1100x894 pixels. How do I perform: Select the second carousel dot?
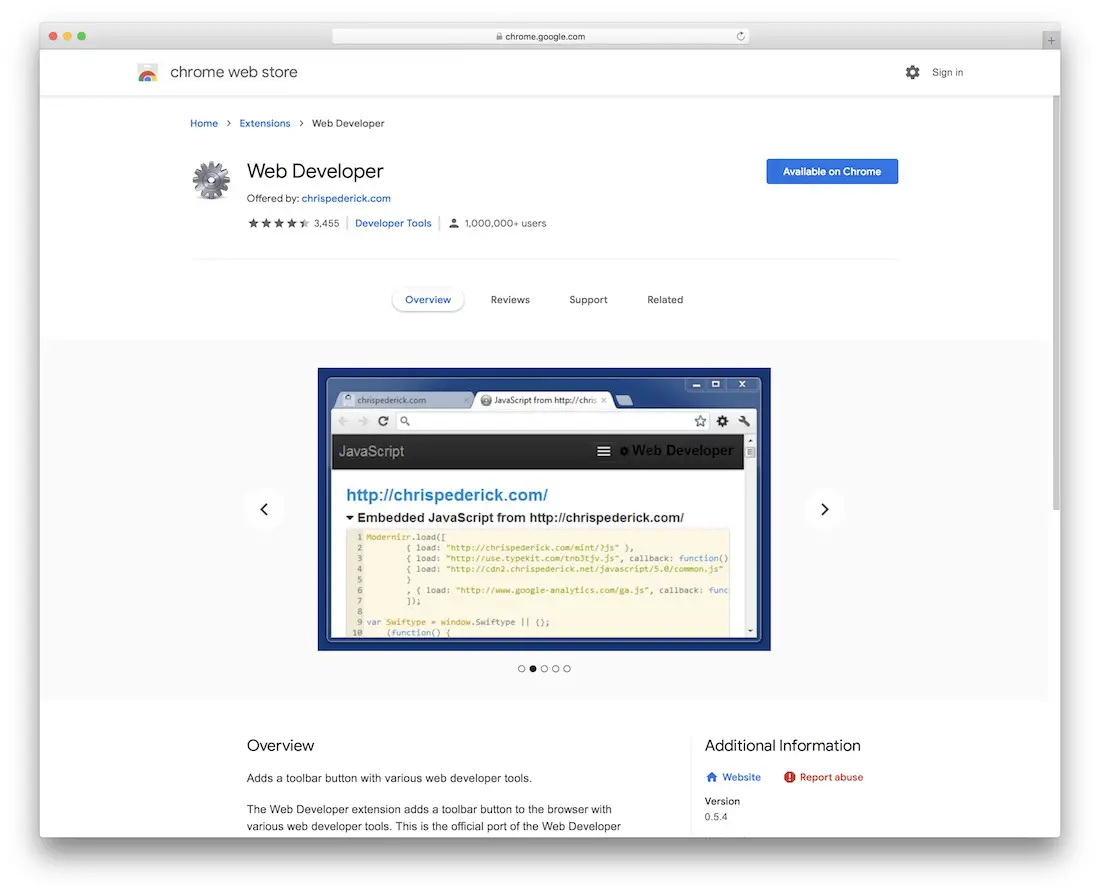(532, 669)
